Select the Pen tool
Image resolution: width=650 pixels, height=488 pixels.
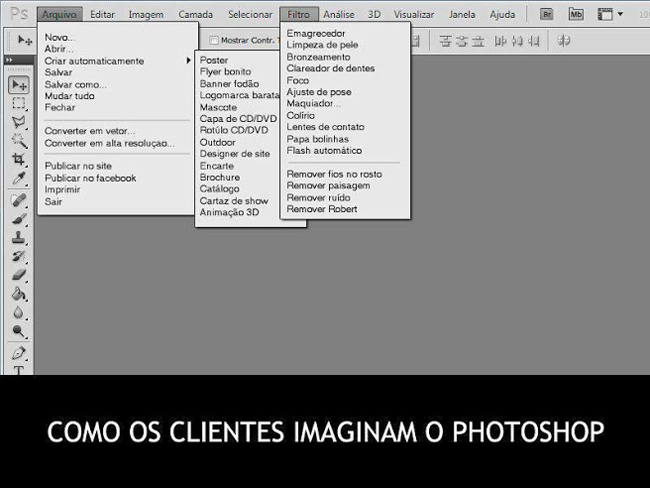click(x=19, y=353)
